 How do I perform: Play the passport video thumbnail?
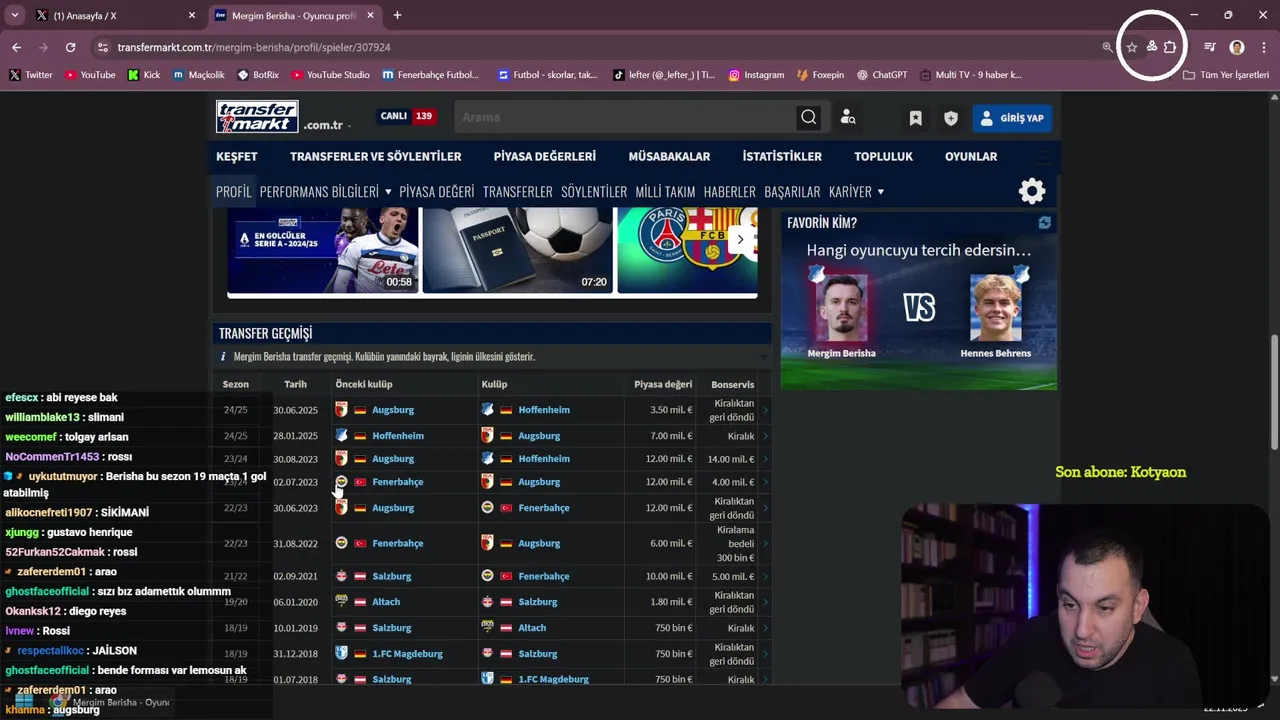[x=517, y=250]
